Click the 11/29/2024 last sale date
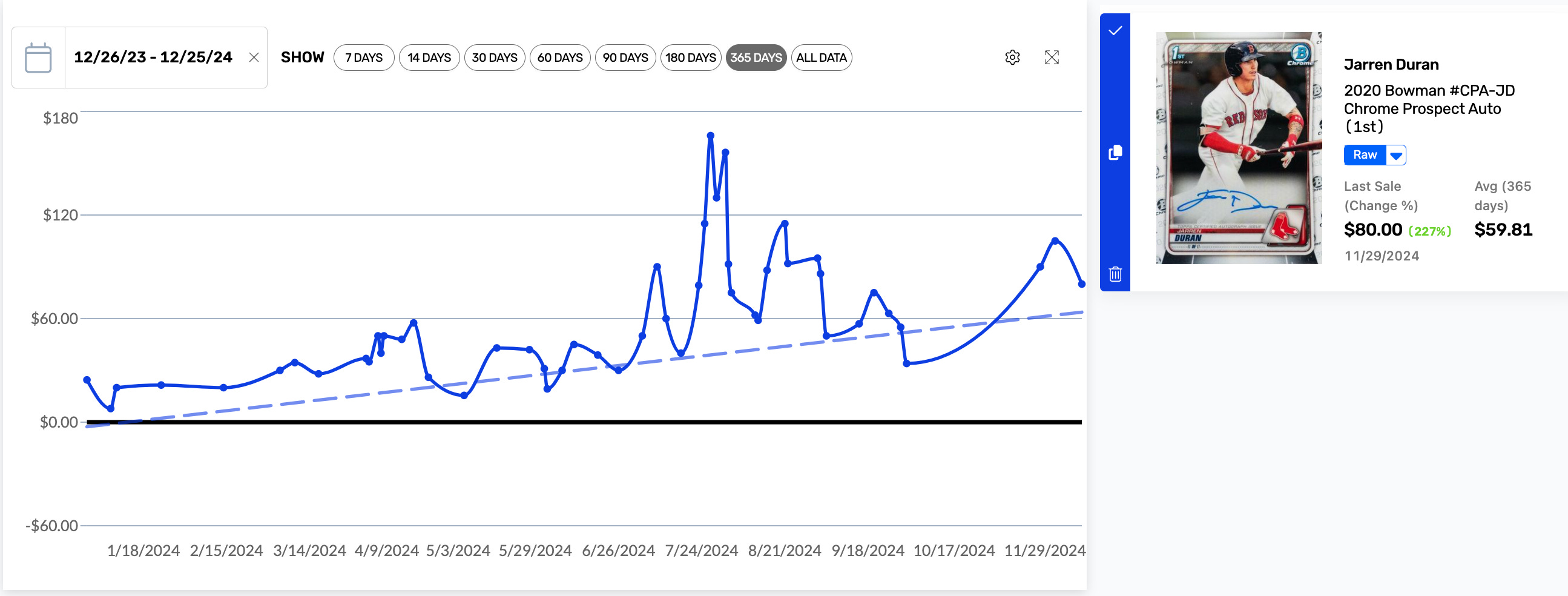The image size is (1568, 596). coord(1382,256)
